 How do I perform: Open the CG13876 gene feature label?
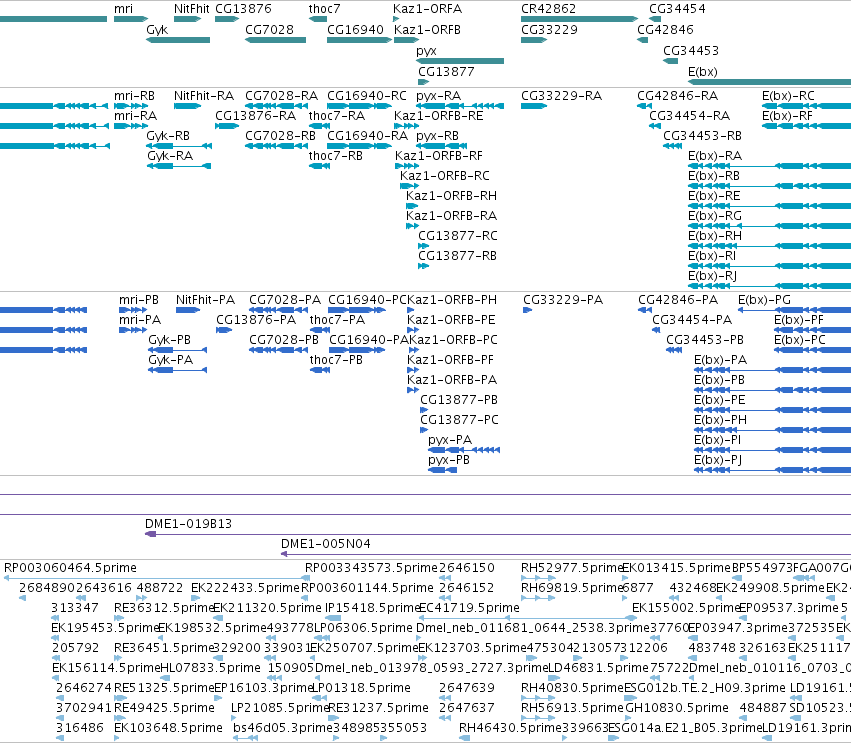coord(243,9)
